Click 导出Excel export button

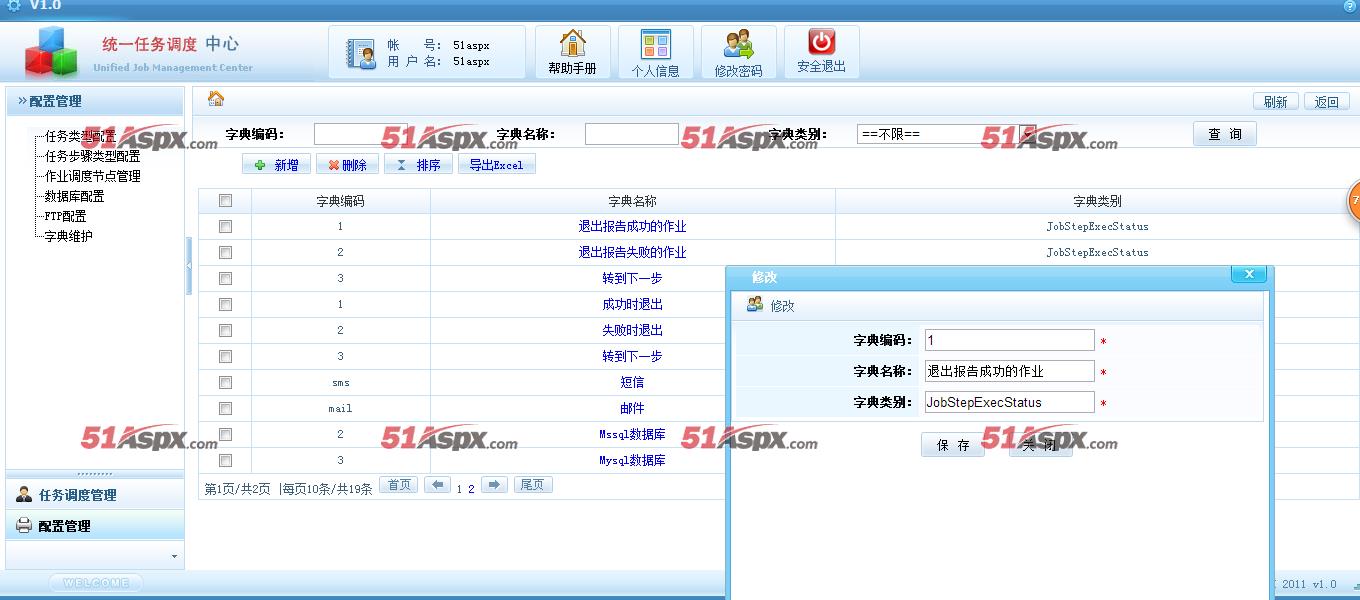pos(496,165)
